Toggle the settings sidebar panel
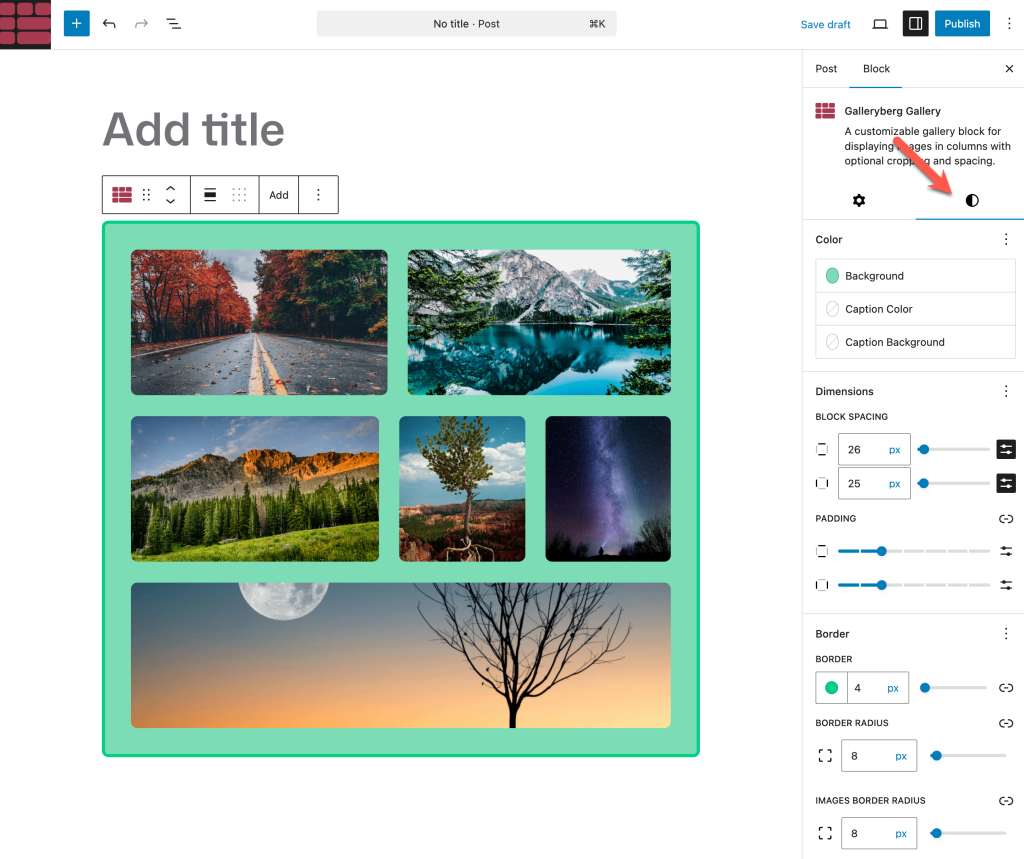Image resolution: width=1024 pixels, height=859 pixels. (915, 24)
